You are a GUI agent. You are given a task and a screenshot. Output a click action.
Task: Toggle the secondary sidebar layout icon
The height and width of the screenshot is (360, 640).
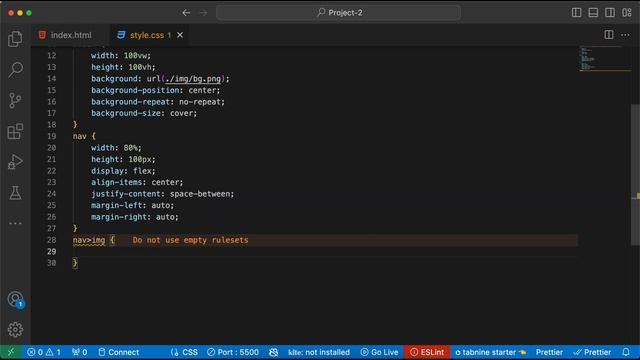tap(610, 13)
